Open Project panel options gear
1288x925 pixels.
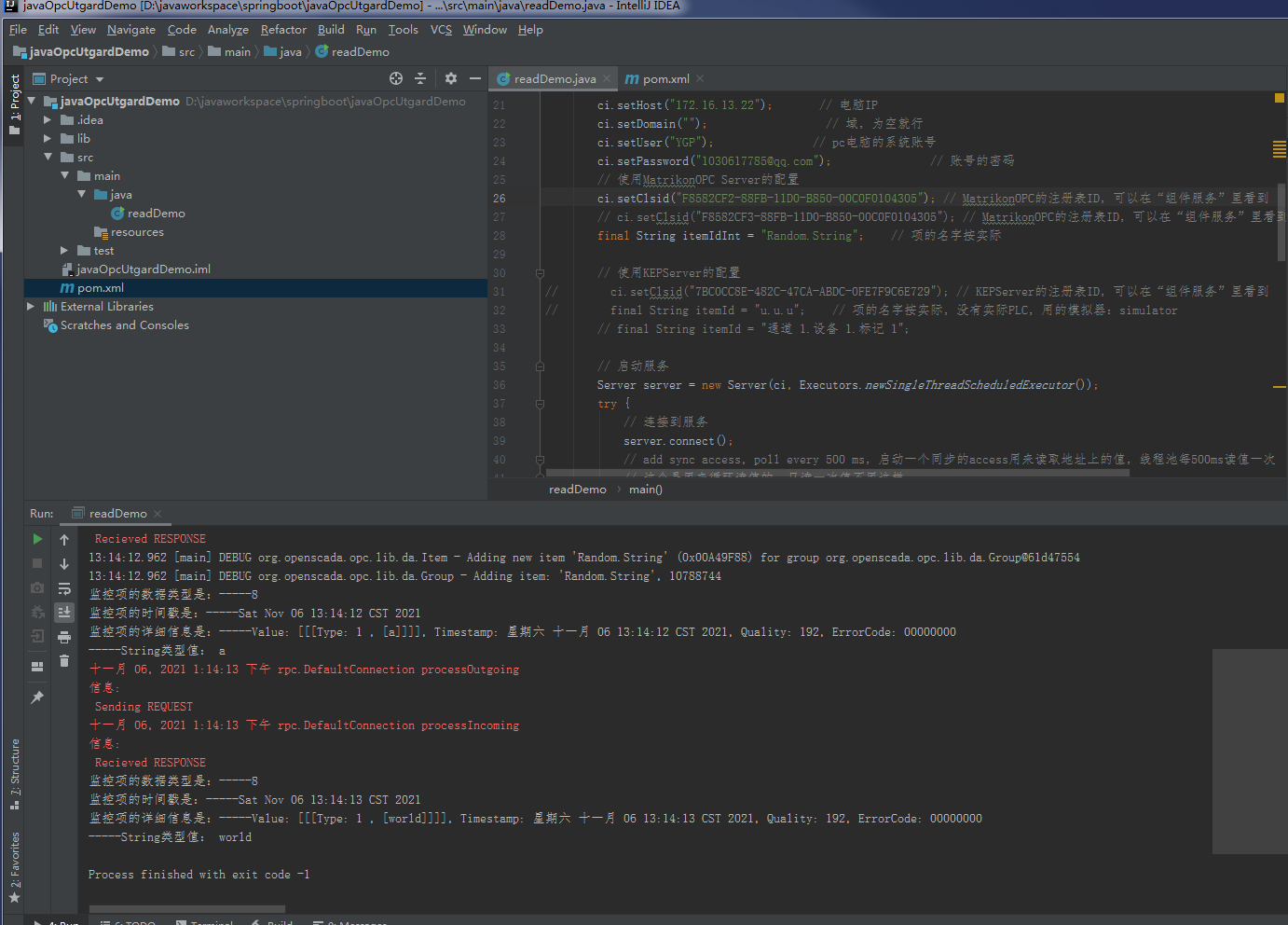pyautogui.click(x=451, y=78)
